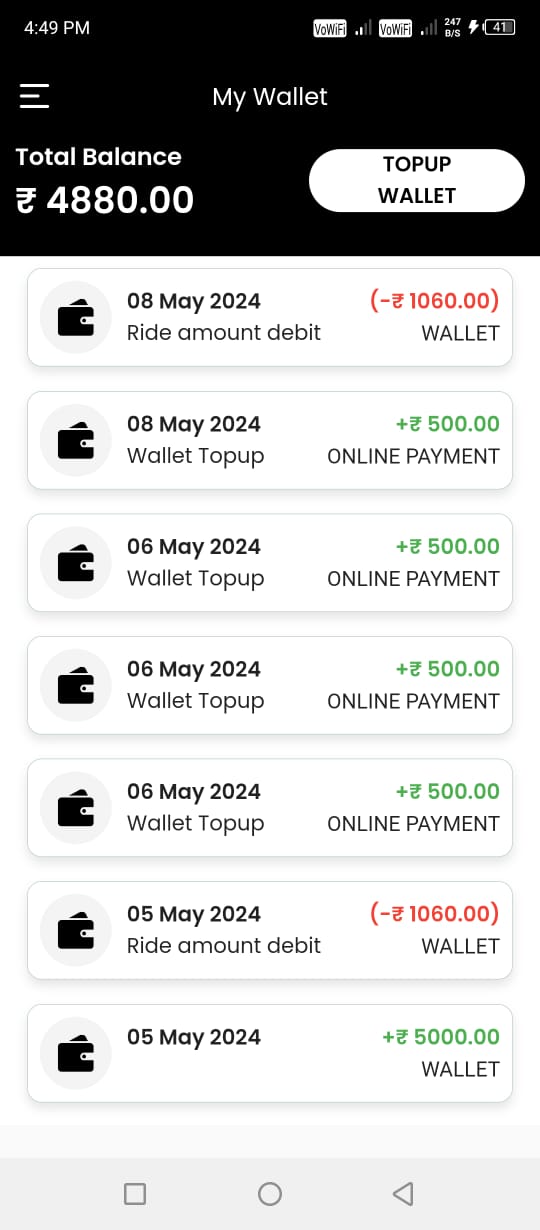The image size is (540, 1230).
Task: Tap the -₹1060.00 amount on 05 May
Action: click(434, 914)
